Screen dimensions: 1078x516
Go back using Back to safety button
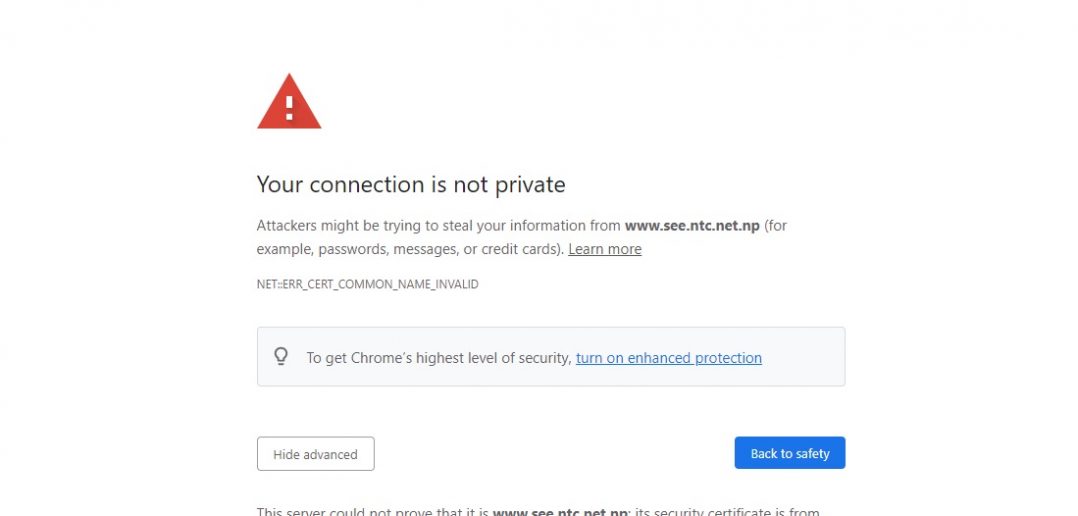[790, 453]
